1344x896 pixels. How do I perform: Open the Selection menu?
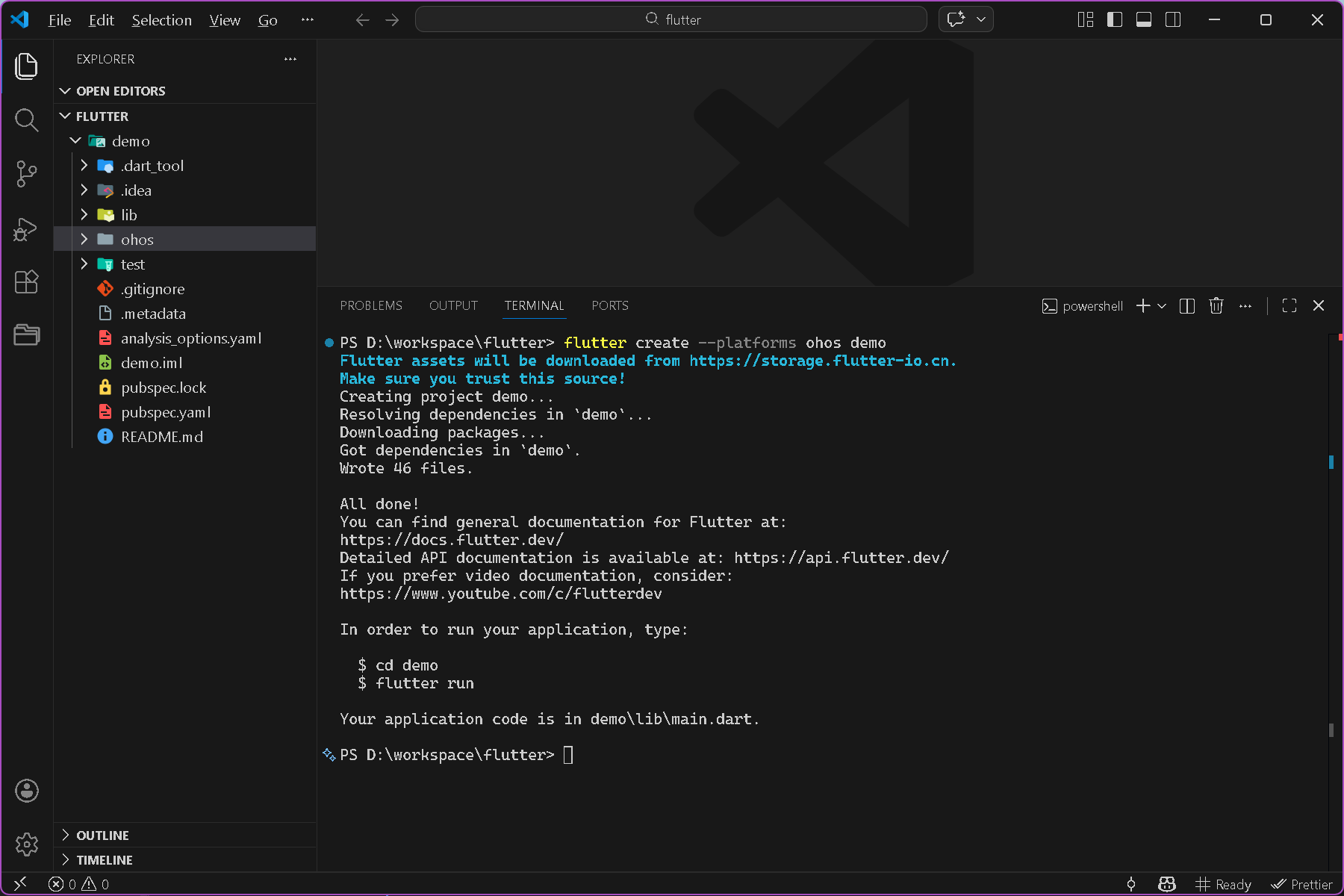162,20
